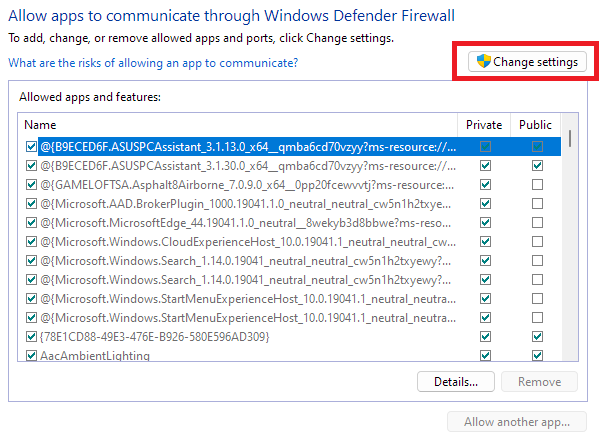The width and height of the screenshot is (601, 446).
Task: Toggle Public checkbox for AacAmbientLighting
Action: click(537, 355)
